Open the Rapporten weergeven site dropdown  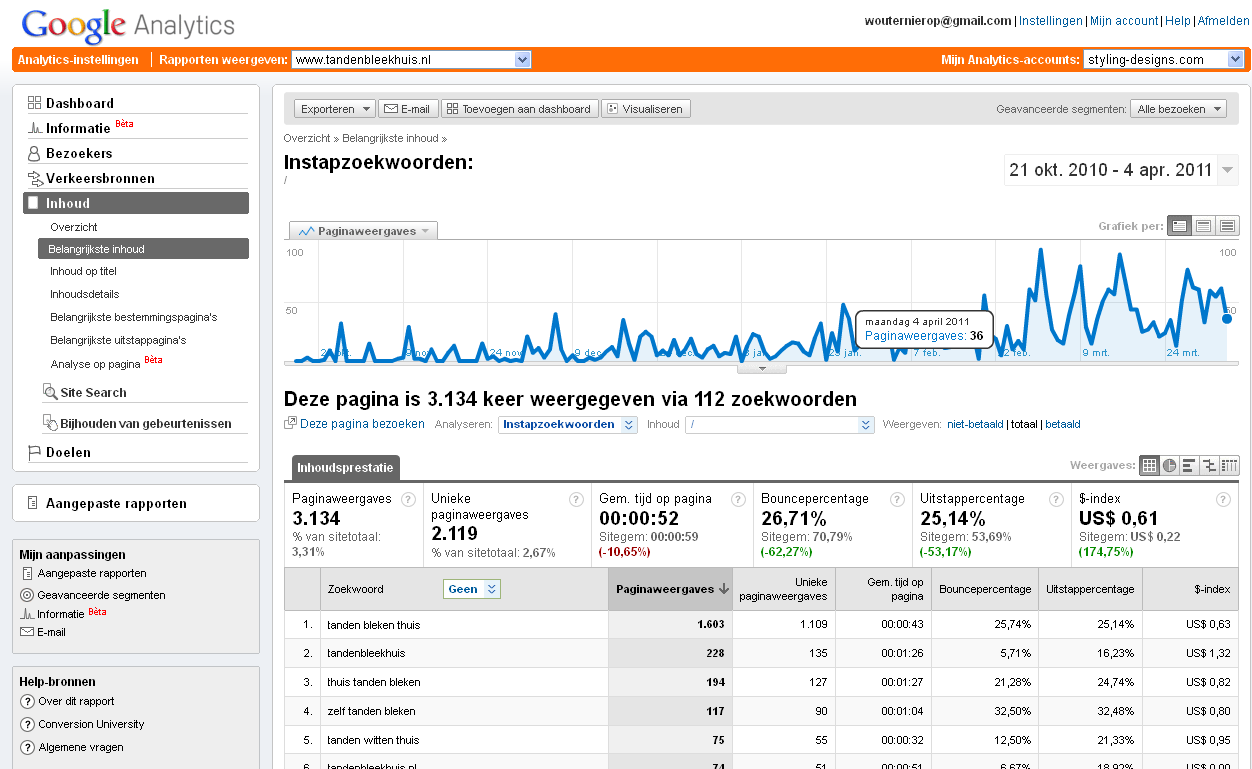[x=411, y=60]
